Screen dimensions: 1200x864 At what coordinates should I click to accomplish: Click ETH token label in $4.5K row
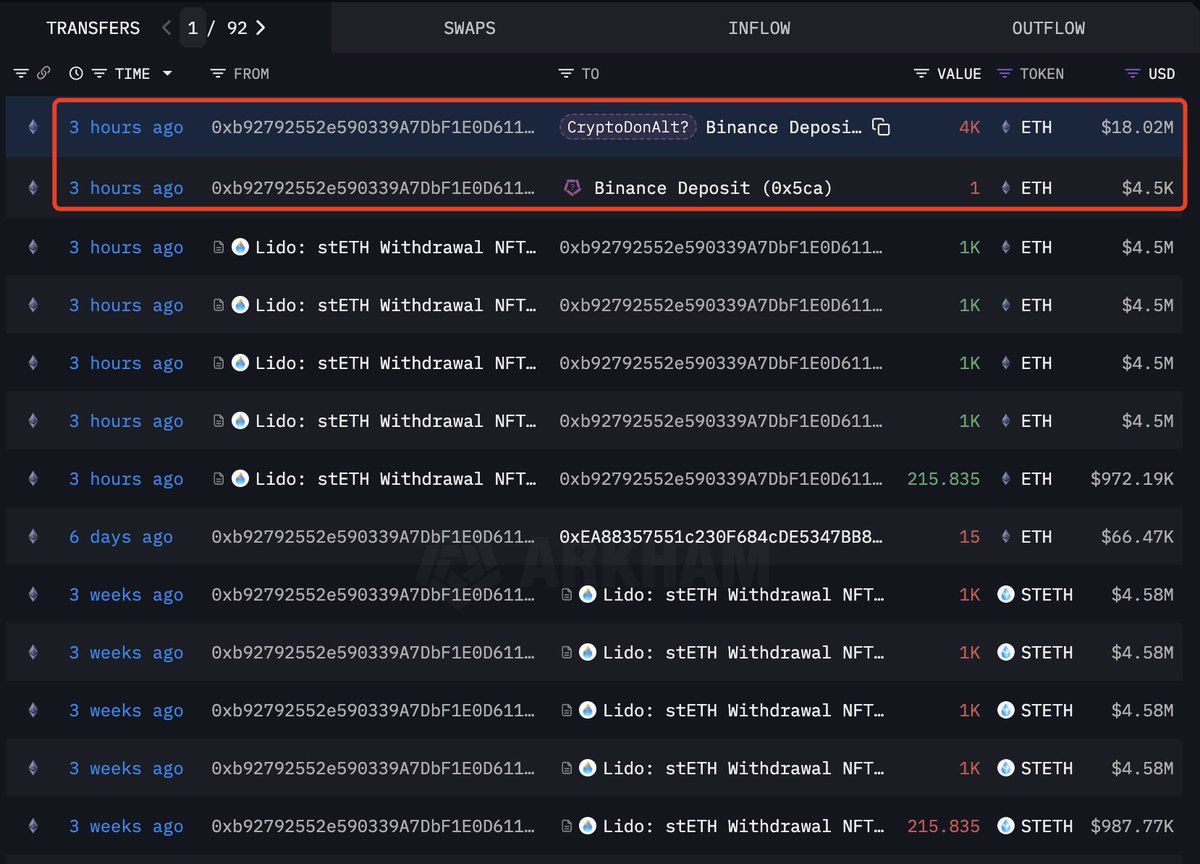click(1036, 188)
